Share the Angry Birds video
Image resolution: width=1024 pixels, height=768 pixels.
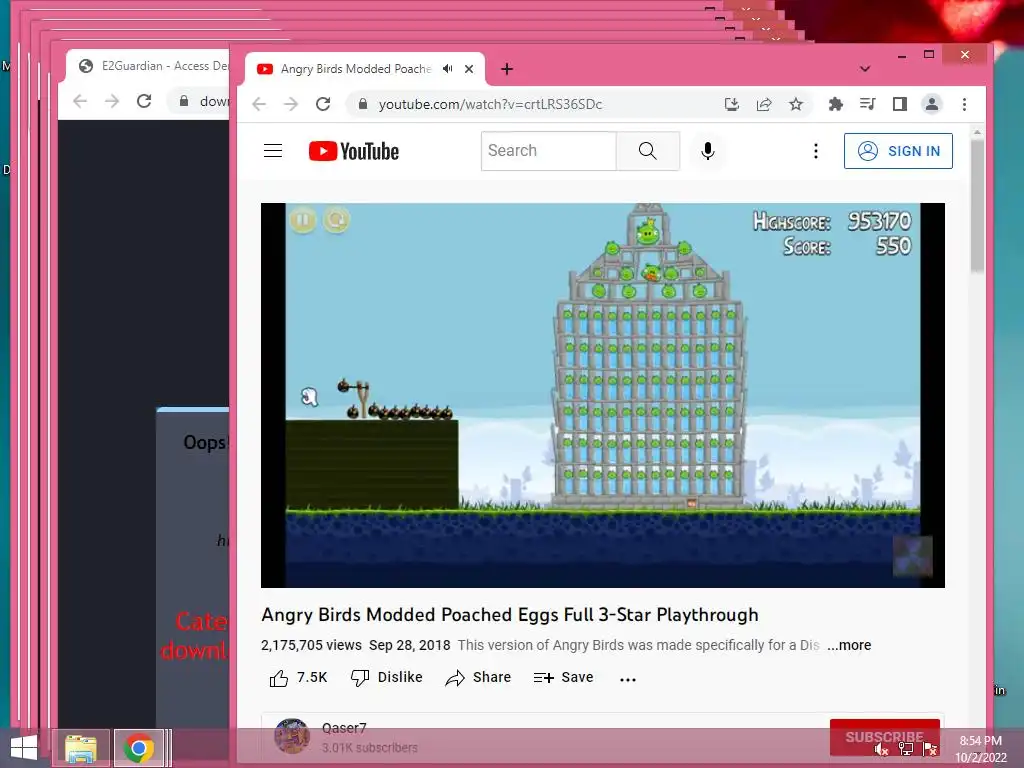[x=478, y=678]
